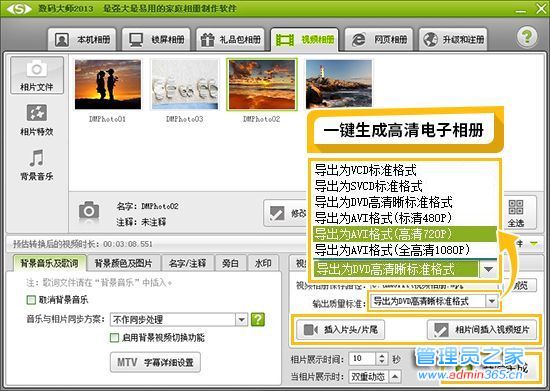Increase 相片展示时间 spinner value

(x=382, y=355)
